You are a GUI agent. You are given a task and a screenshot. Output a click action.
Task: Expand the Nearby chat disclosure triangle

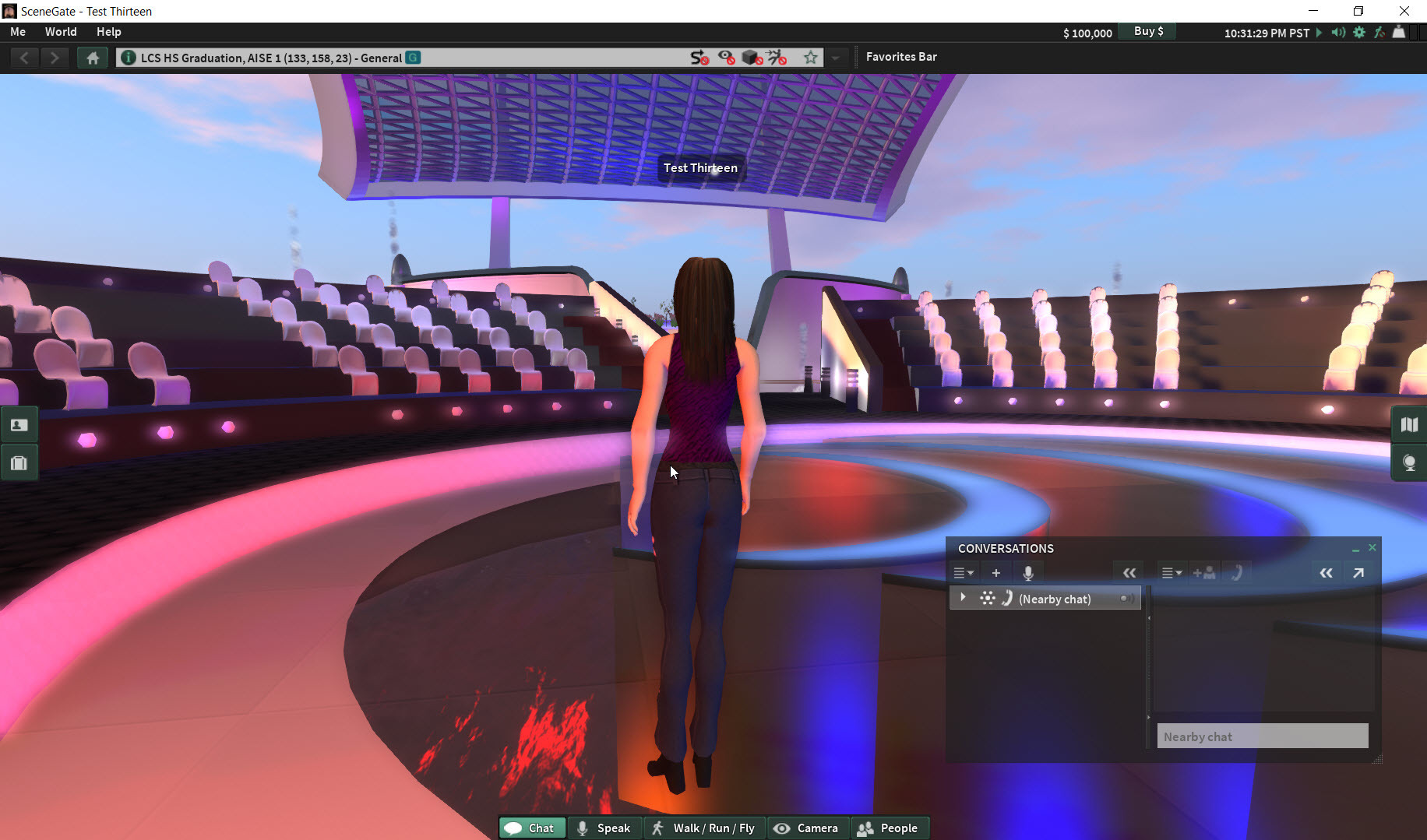pyautogui.click(x=964, y=597)
